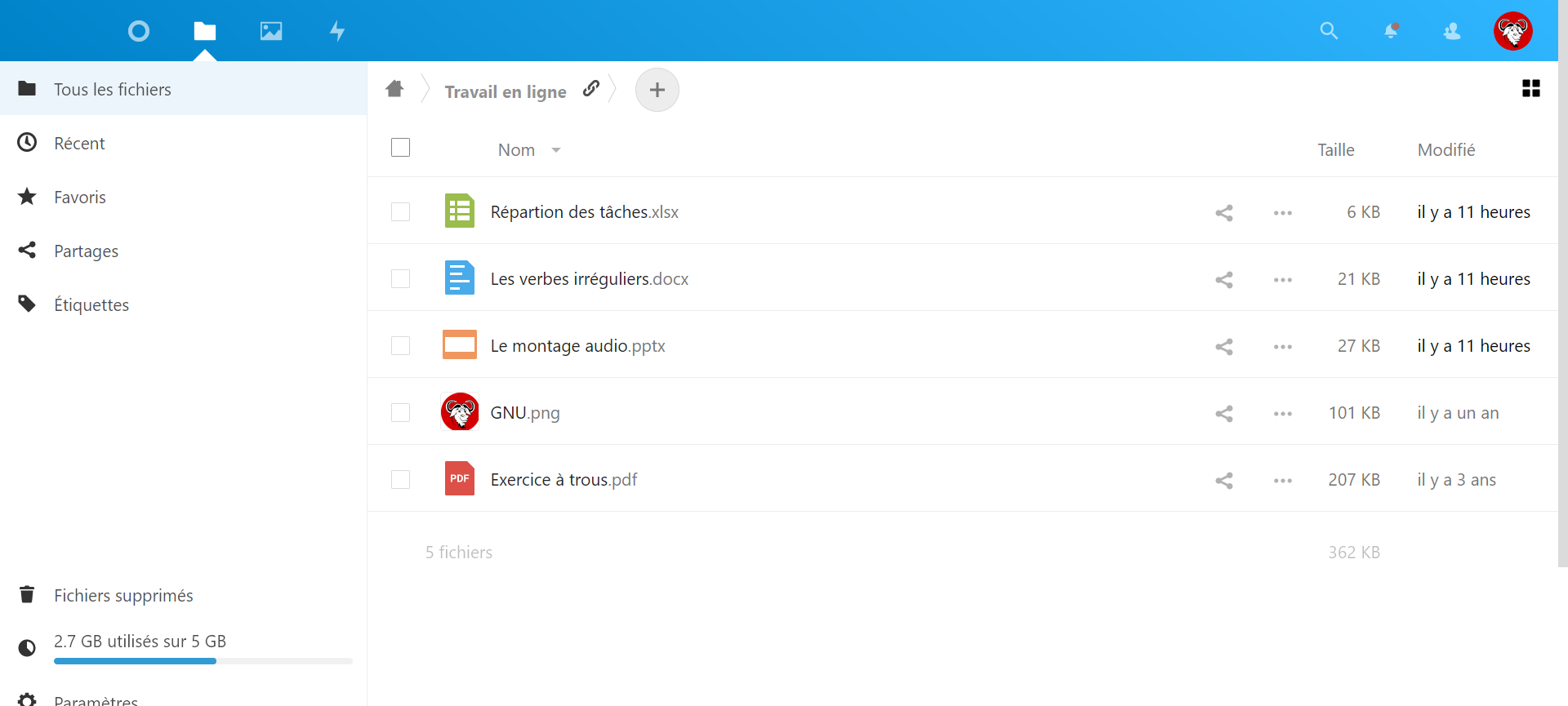1568x706 pixels.
Task: Select the Répartion des tâches.xlsx checkbox
Action: pyautogui.click(x=400, y=212)
